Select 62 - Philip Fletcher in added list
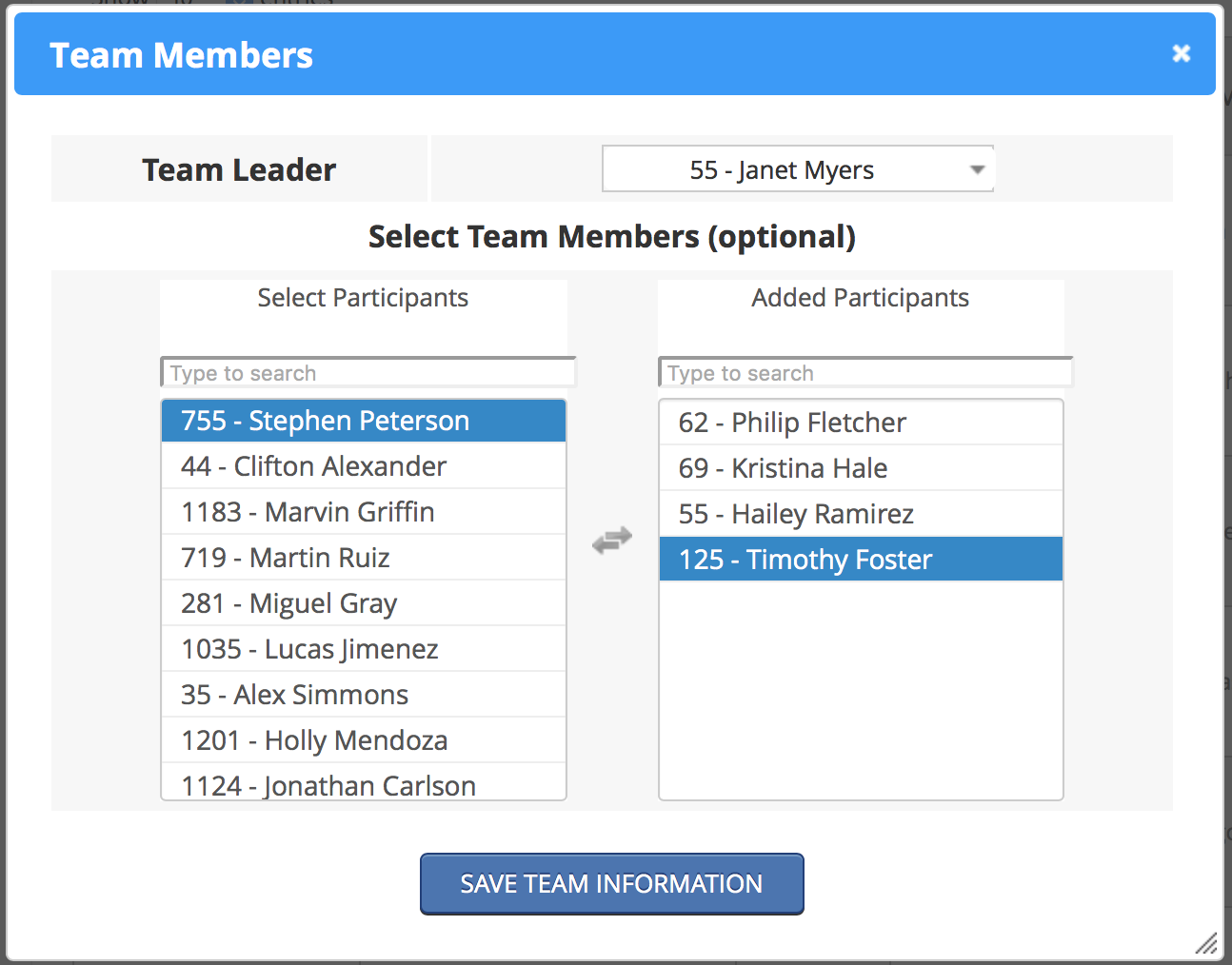The width and height of the screenshot is (1232, 965). click(861, 423)
